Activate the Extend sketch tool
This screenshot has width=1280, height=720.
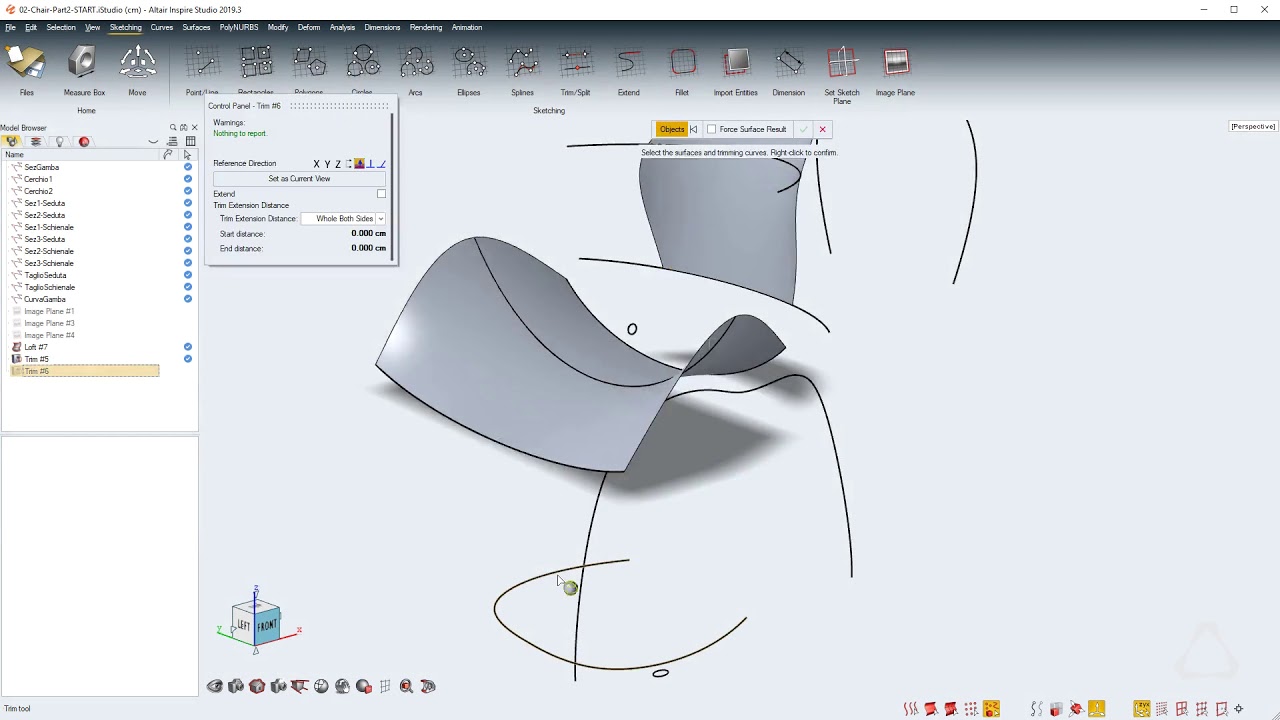[x=628, y=70]
